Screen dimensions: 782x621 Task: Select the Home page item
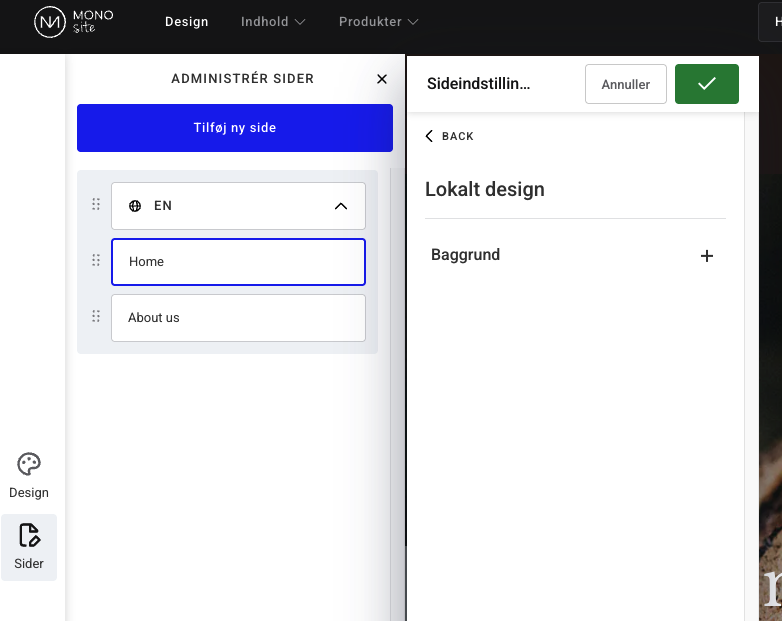[x=238, y=262]
